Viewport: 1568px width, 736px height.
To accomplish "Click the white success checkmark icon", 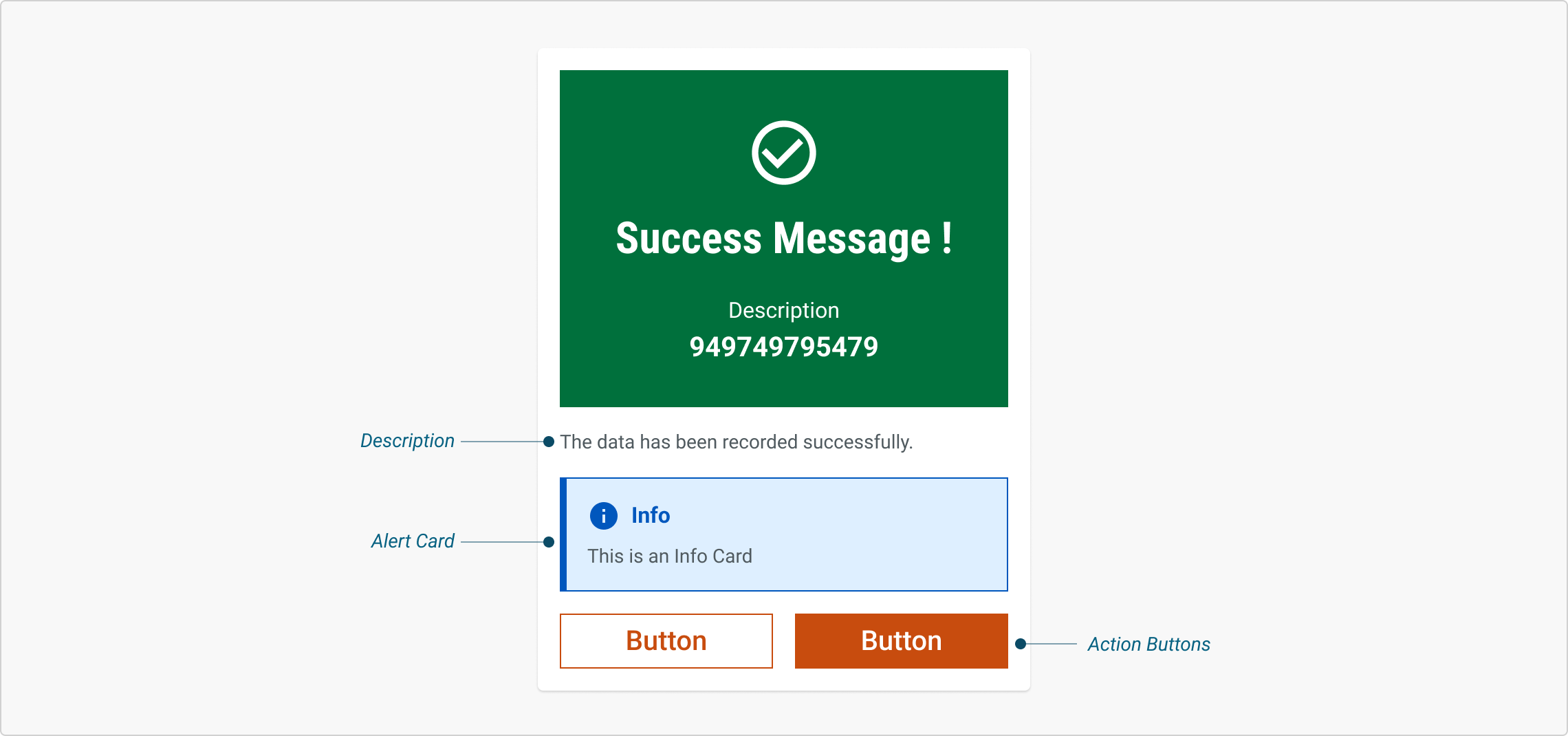I will (x=783, y=153).
